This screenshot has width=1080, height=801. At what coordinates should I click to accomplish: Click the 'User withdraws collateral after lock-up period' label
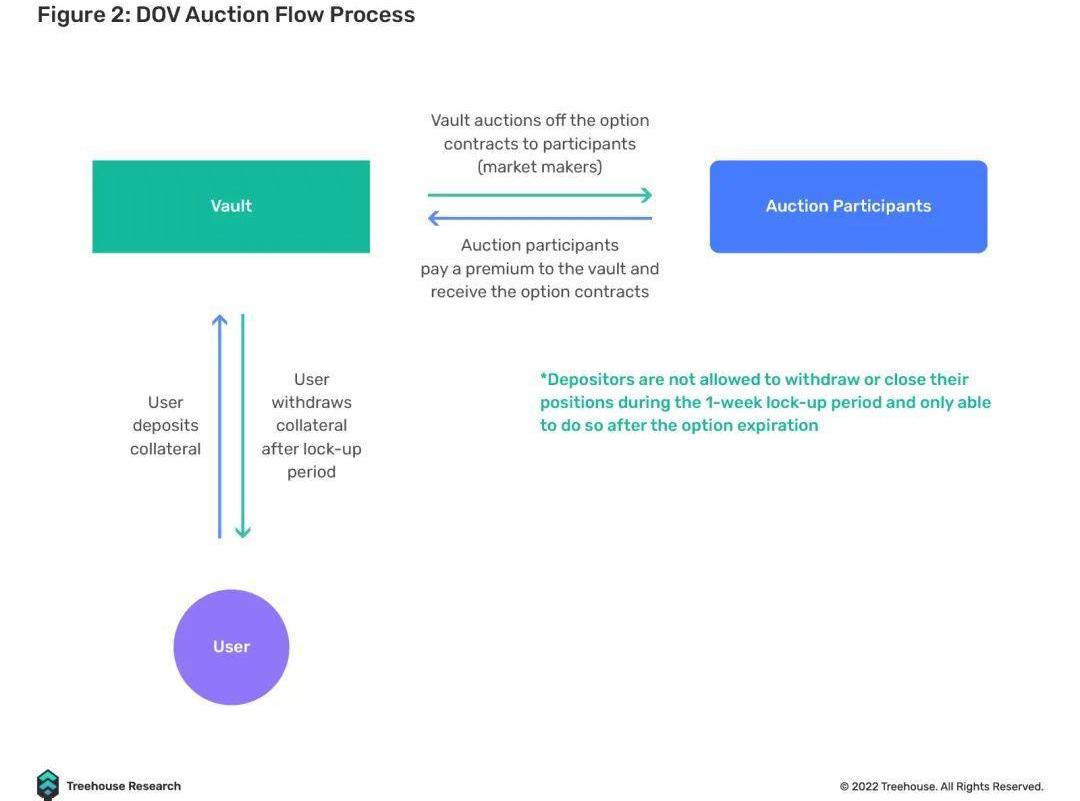[311, 426]
